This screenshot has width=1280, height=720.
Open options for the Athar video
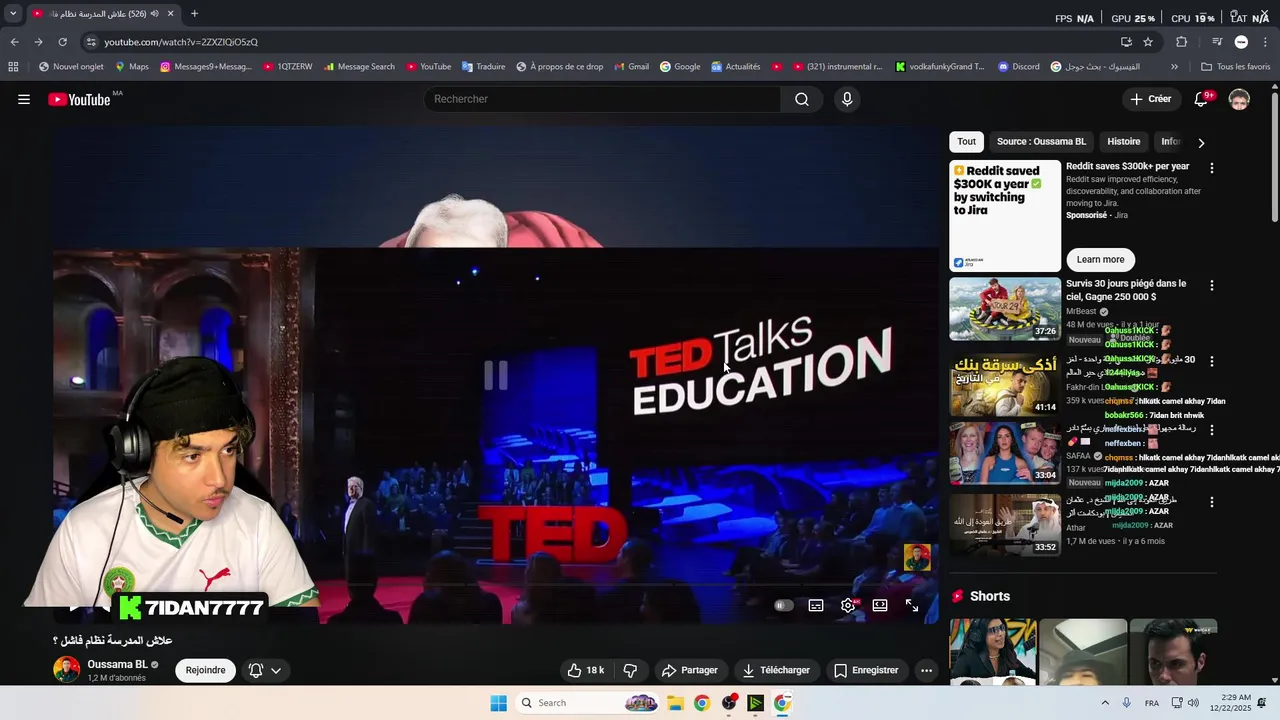click(x=1212, y=502)
